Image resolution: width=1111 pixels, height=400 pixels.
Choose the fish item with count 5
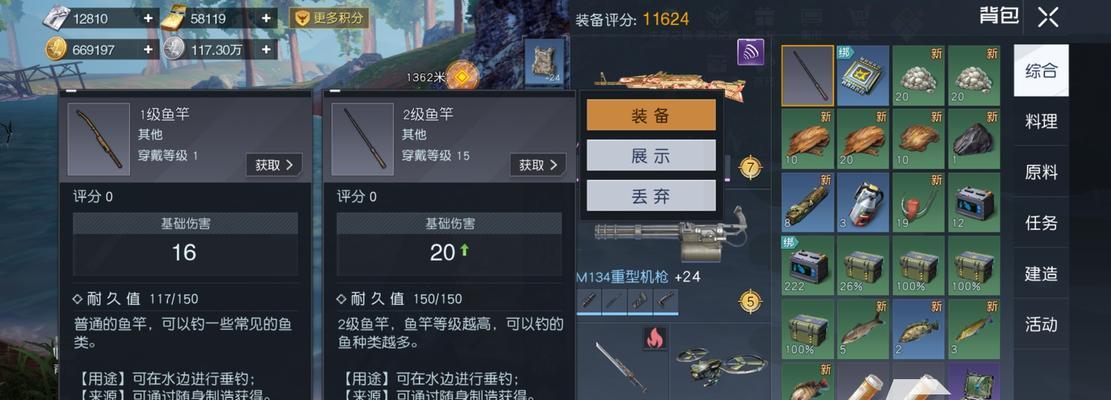862,328
